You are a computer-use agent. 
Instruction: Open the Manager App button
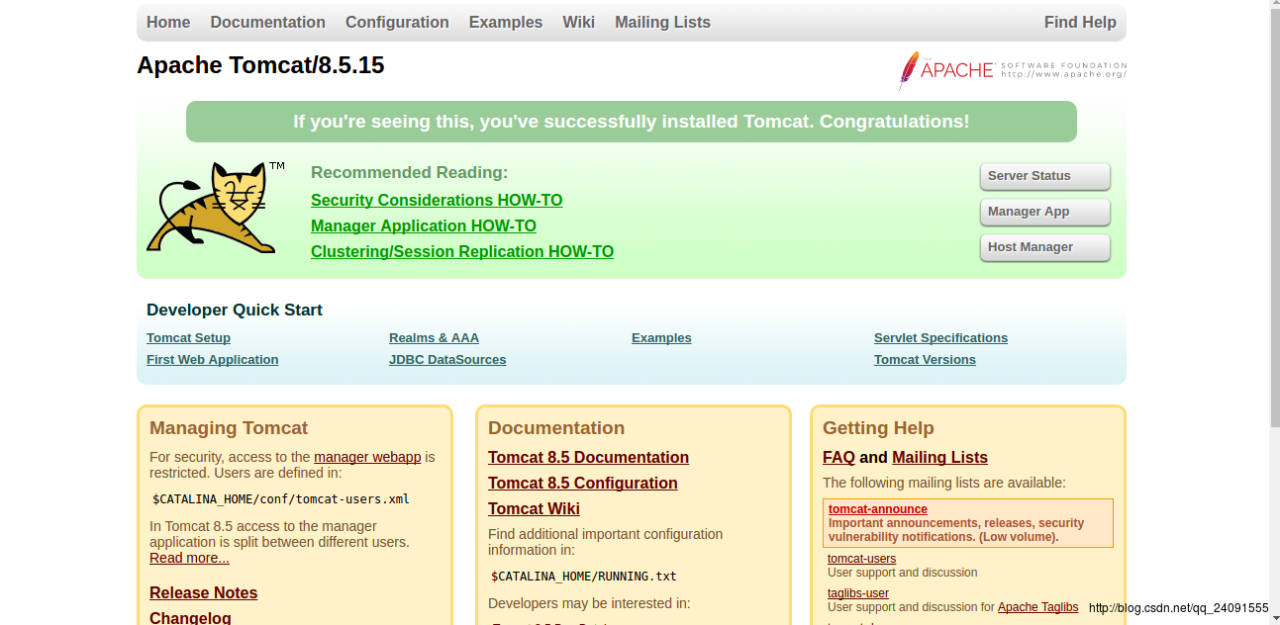(x=1044, y=212)
